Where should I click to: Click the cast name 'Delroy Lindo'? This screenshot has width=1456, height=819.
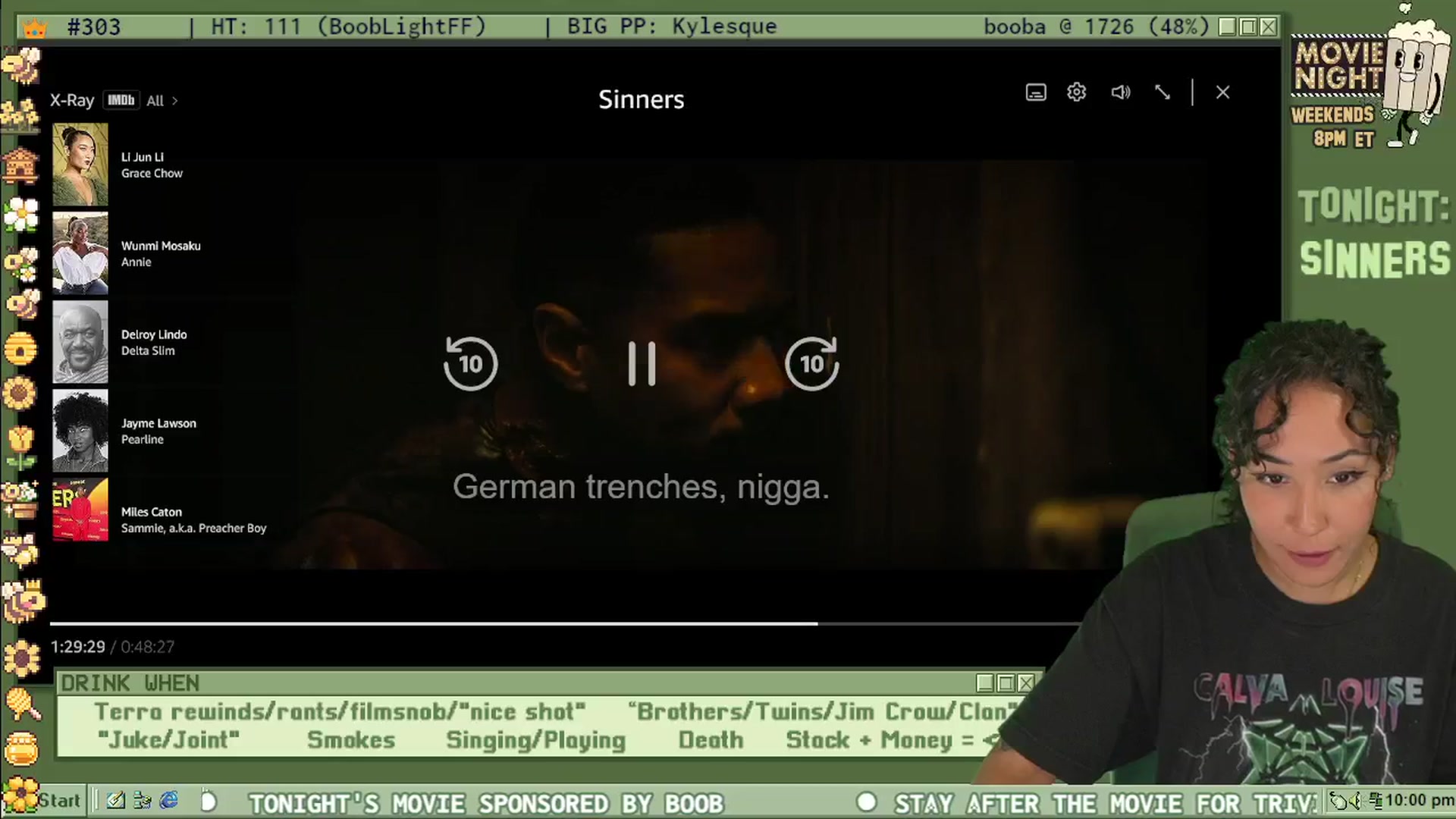[154, 334]
